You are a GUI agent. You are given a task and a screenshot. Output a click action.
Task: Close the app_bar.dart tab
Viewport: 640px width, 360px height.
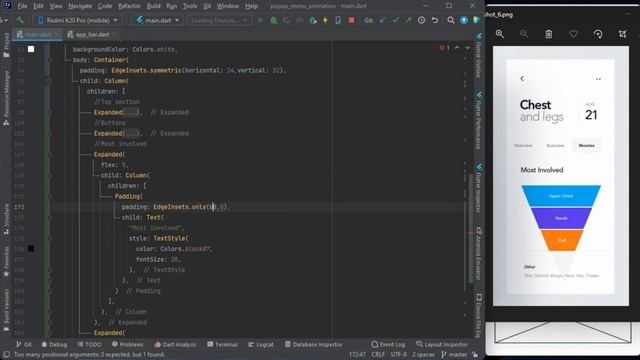coord(115,35)
